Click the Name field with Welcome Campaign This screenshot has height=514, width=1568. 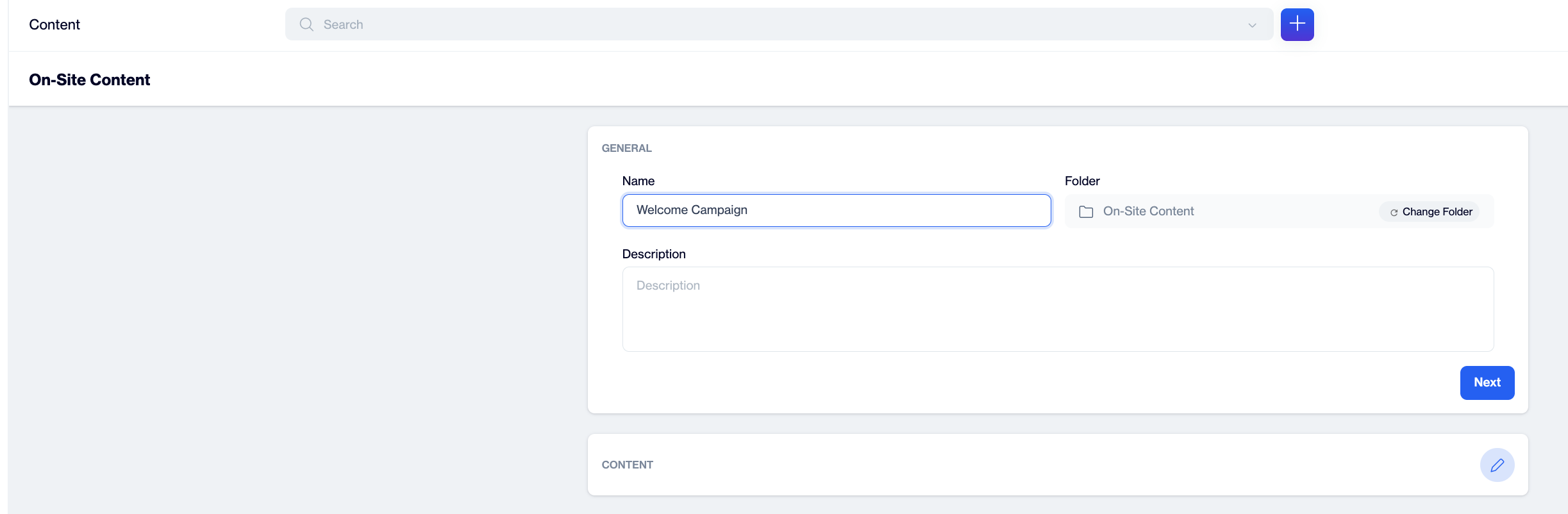click(837, 210)
